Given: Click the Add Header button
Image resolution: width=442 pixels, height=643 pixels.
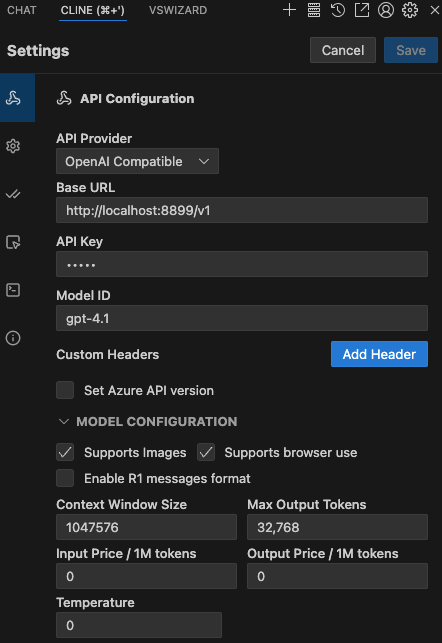Looking at the screenshot, I should 379,354.
